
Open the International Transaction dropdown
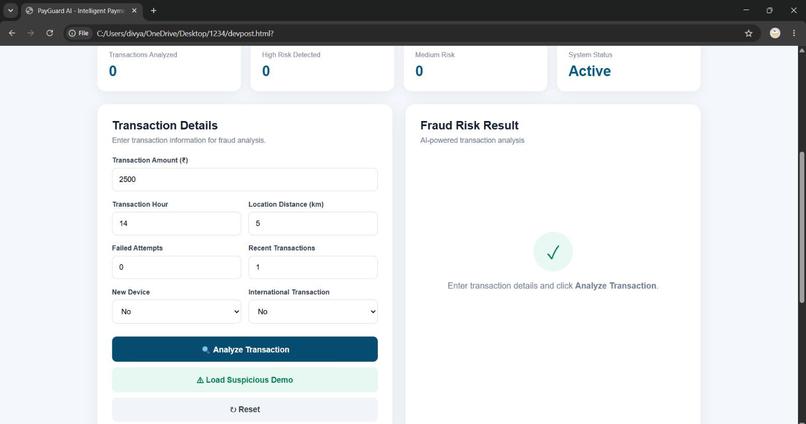click(313, 311)
